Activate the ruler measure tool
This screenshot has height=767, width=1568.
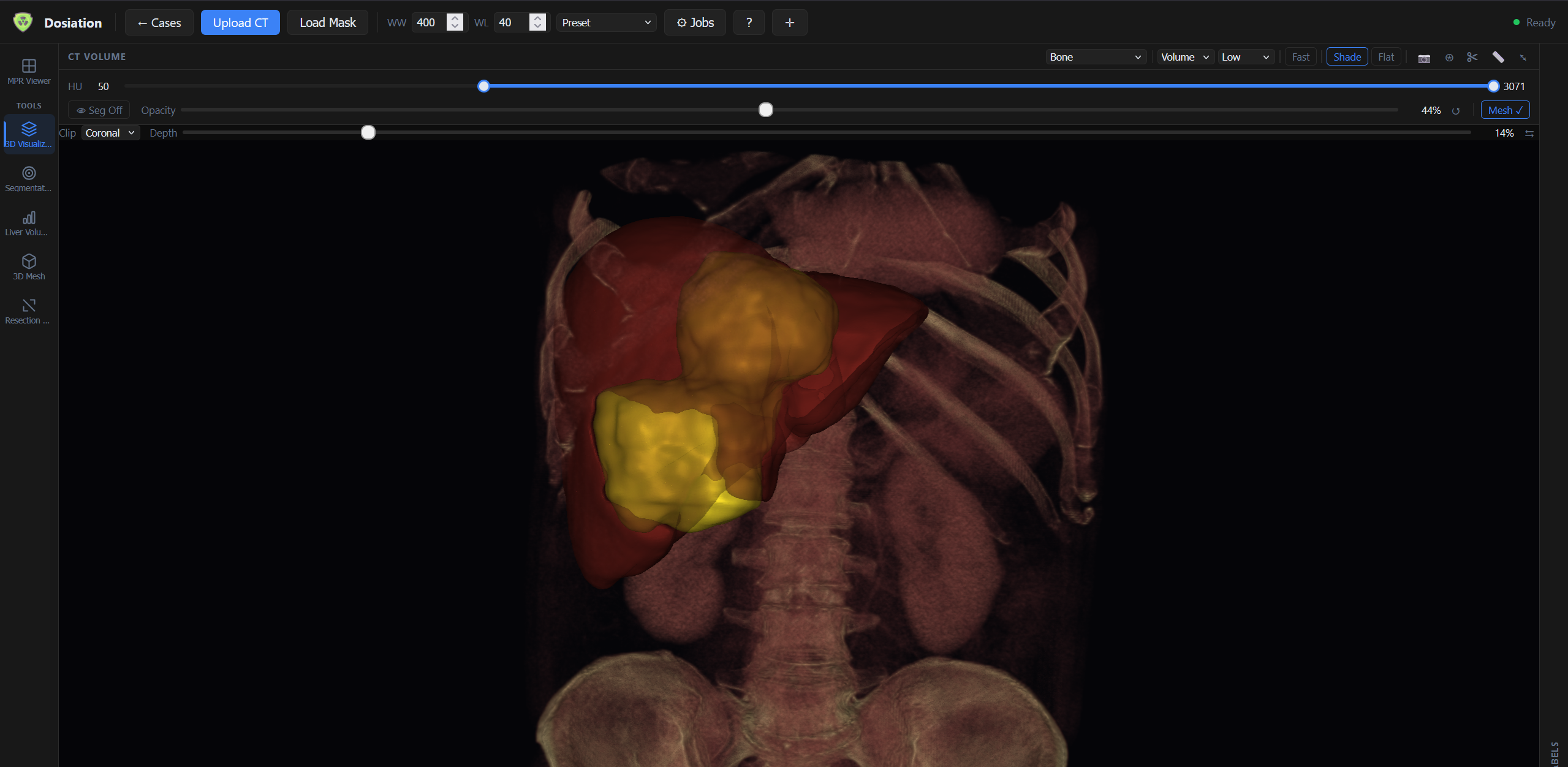[1498, 57]
